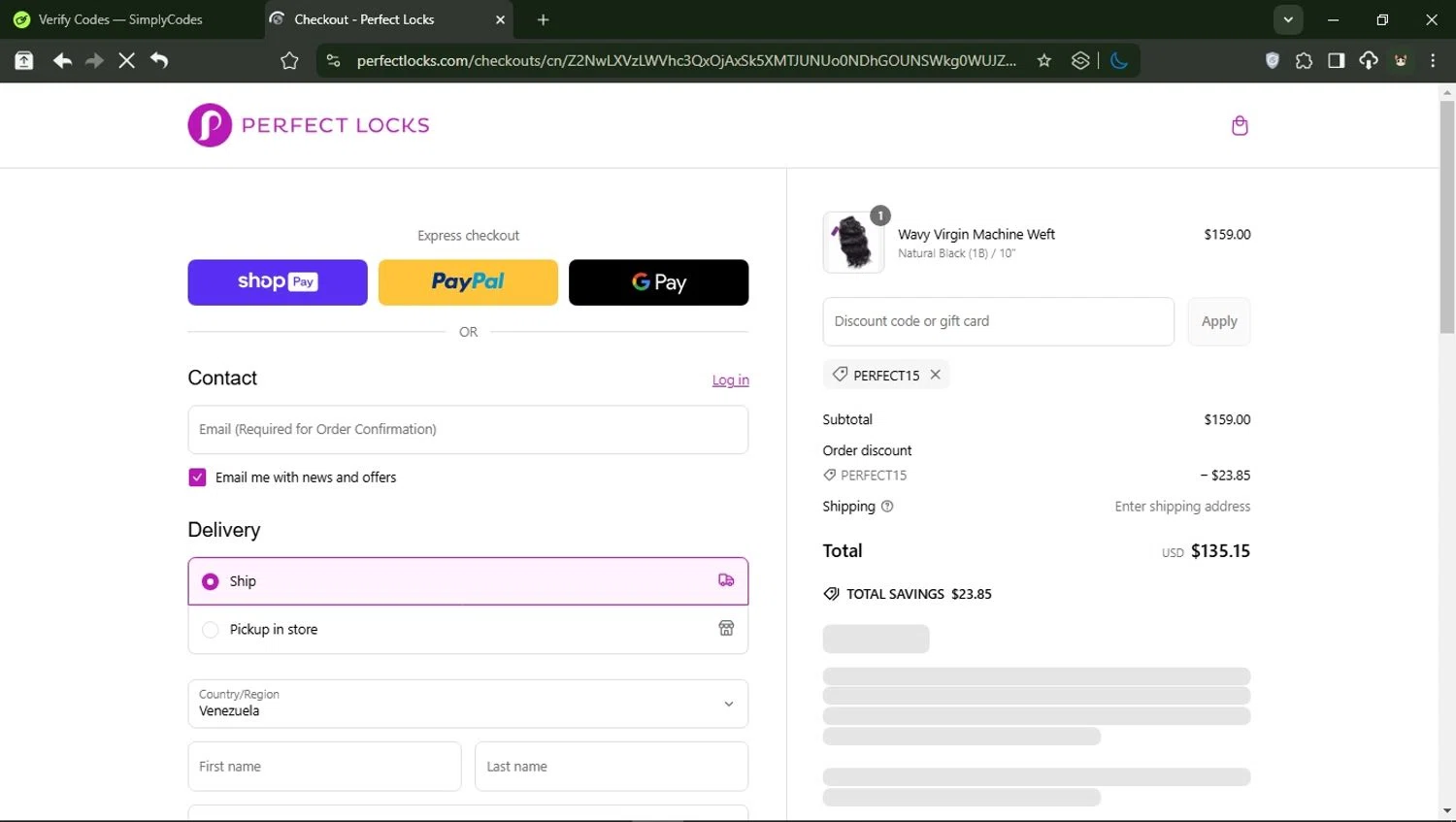Click the page vertical scrollbar thumb

(x=1447, y=217)
